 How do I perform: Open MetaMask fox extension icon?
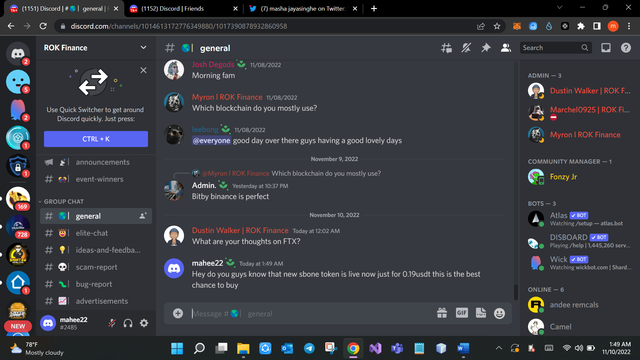517,26
